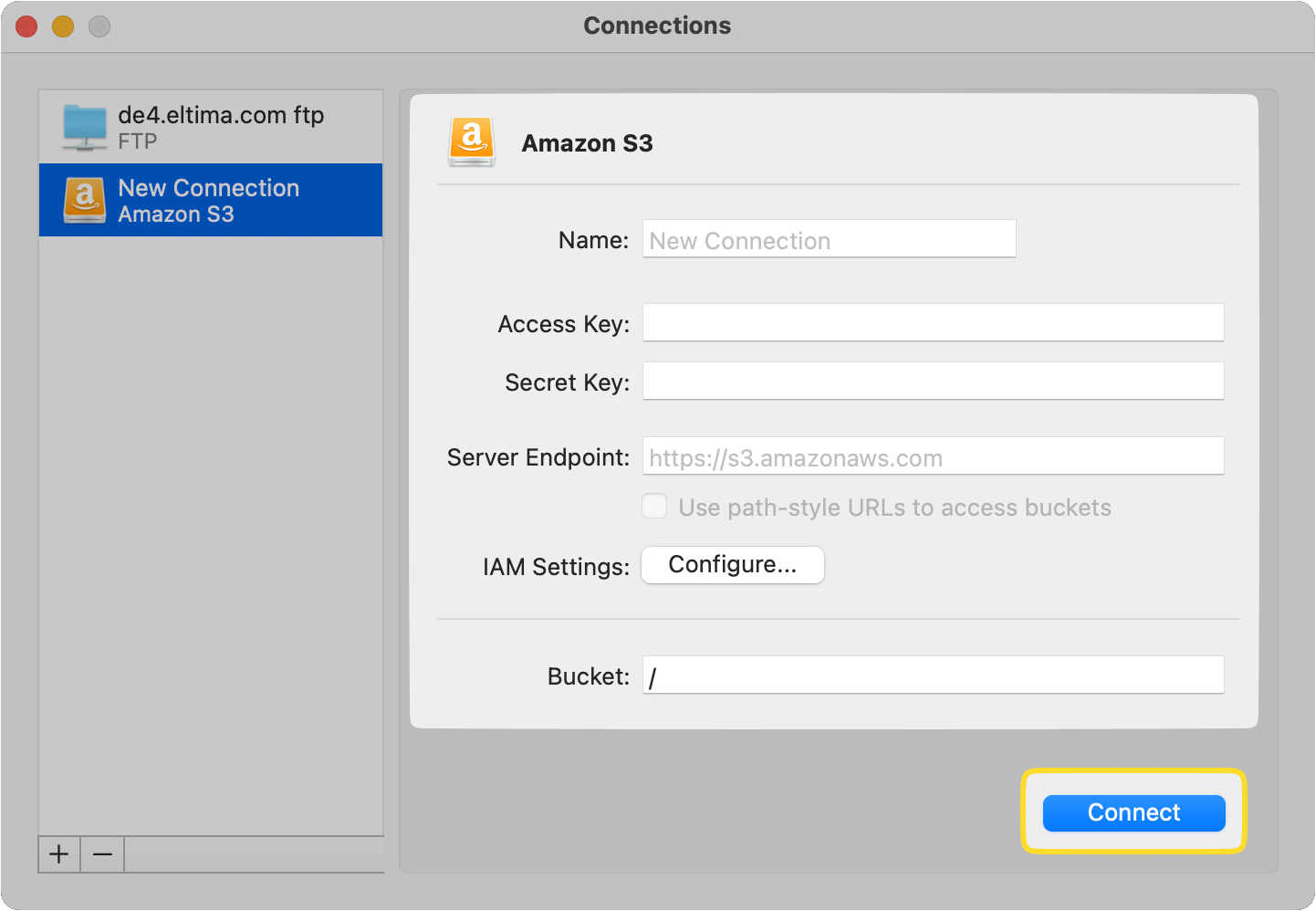Close the Connections window
Image resolution: width=1316 pixels, height=911 pixels.
click(26, 26)
